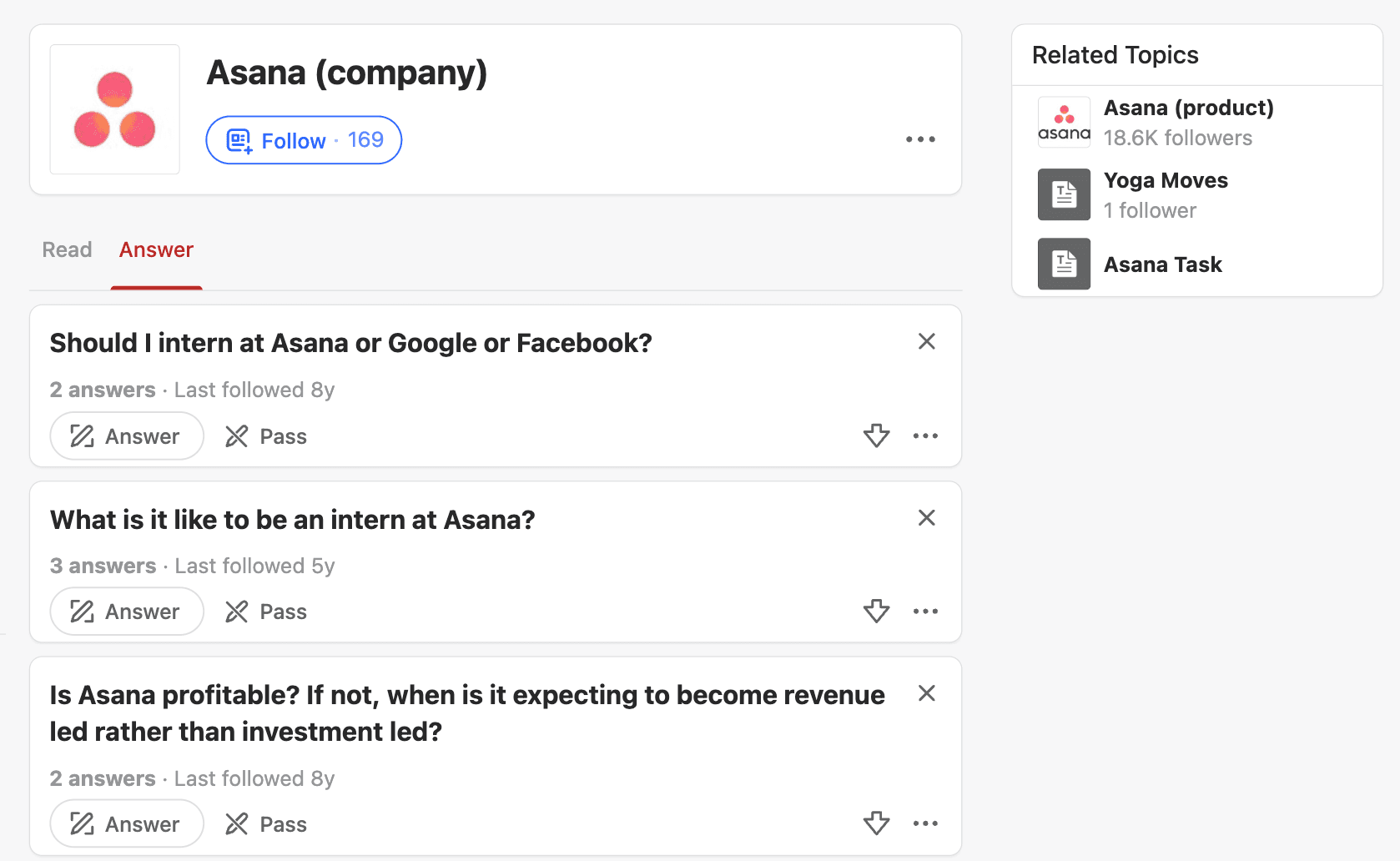The width and height of the screenshot is (1400, 861).
Task: Downvote the 'Is Asana profitable' question
Action: tap(876, 823)
